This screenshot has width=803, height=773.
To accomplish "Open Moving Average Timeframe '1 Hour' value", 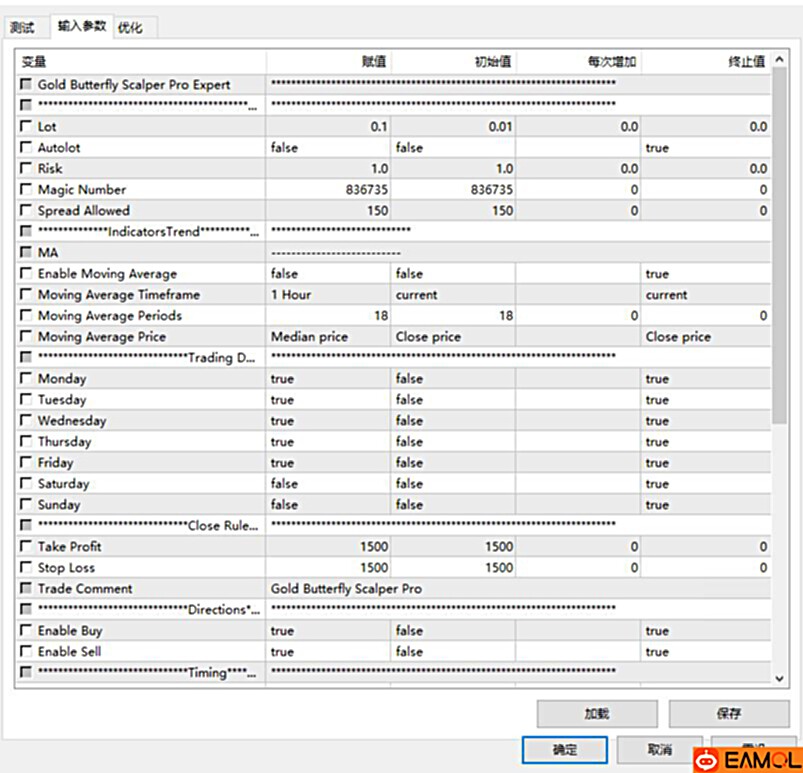I will [327, 295].
